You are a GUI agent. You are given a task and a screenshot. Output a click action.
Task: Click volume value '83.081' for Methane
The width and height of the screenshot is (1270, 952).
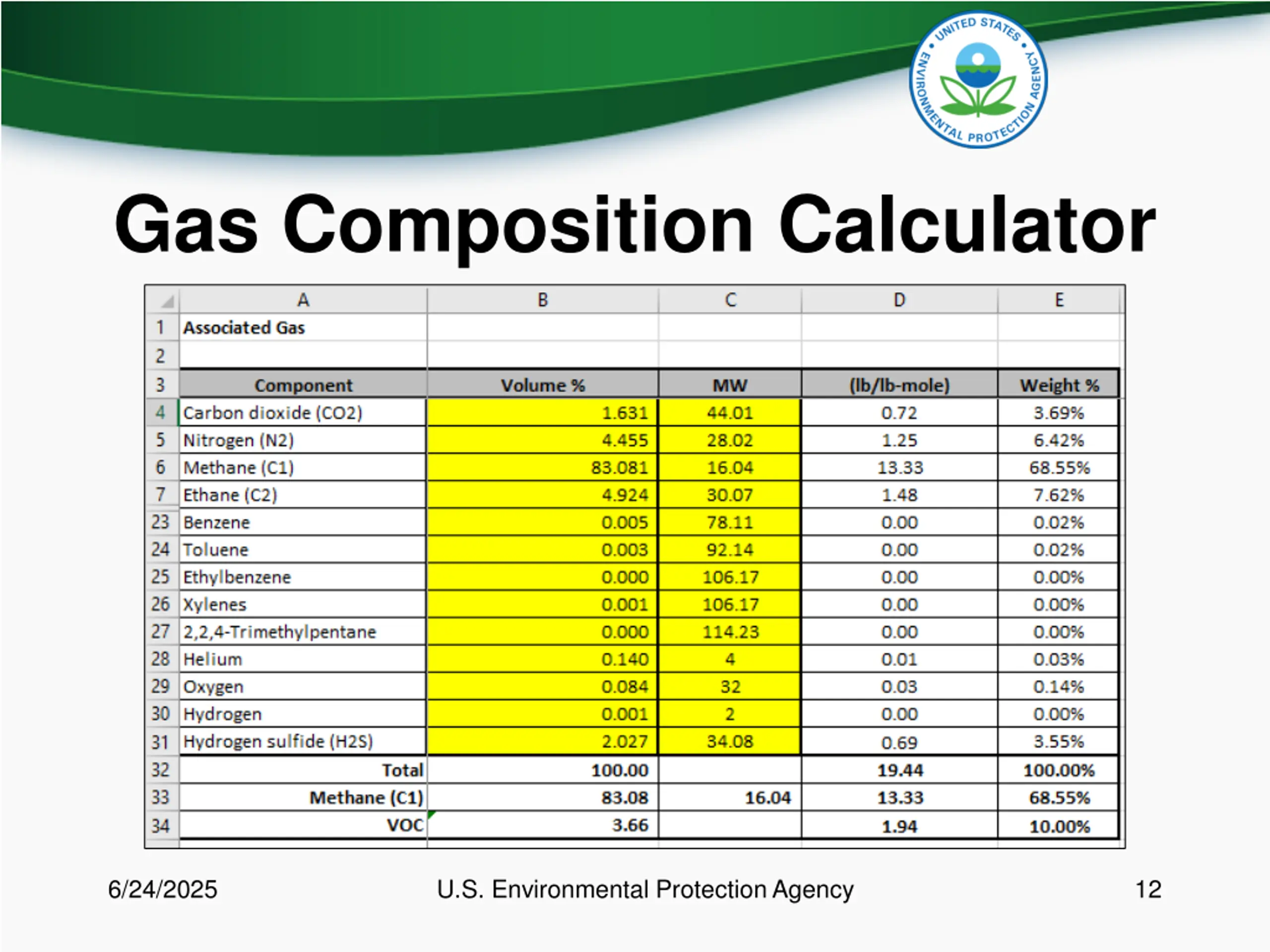pos(543,468)
